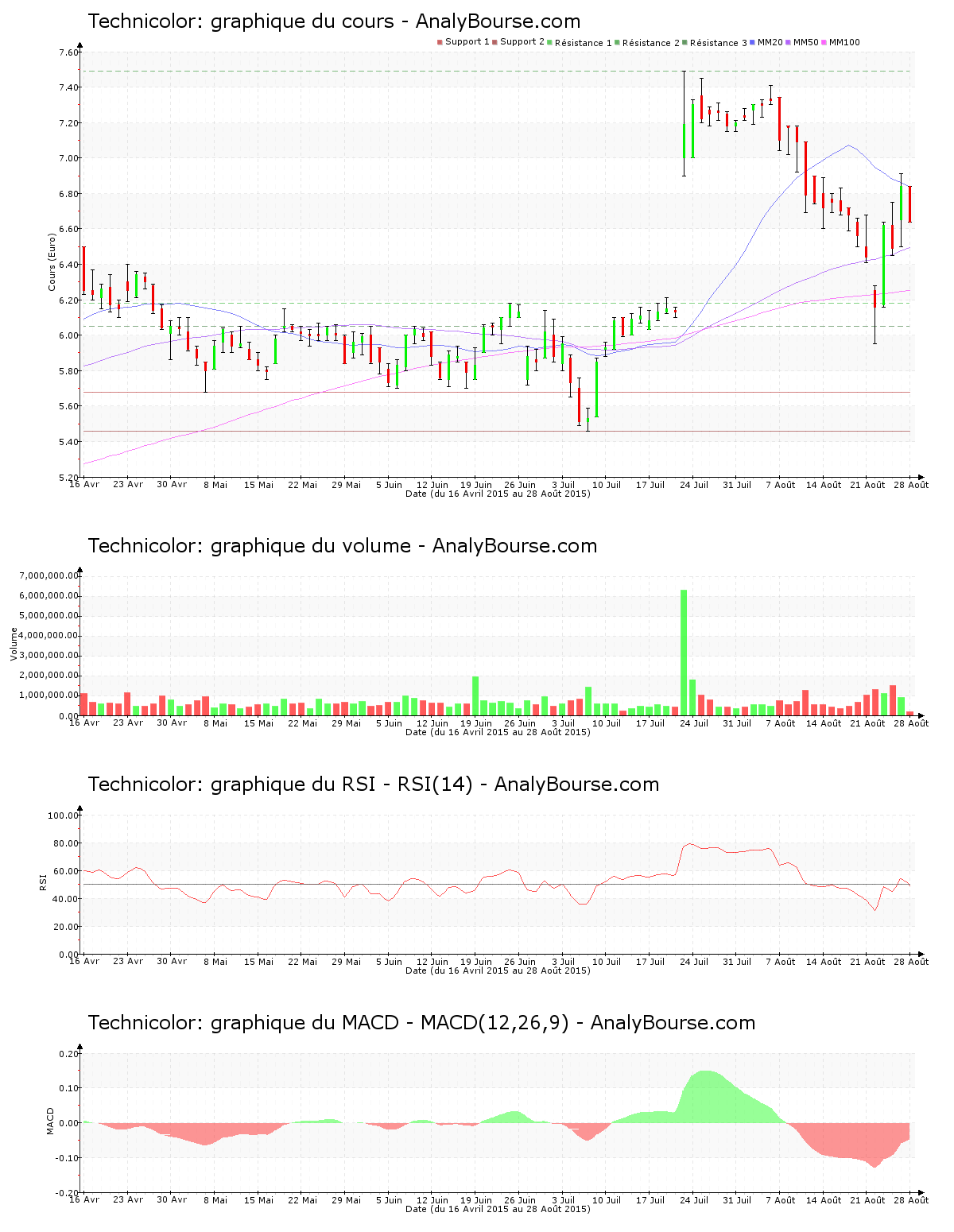Click '16 Avr' on the price chart axis
The width and height of the screenshot is (954, 1232).
84,484
